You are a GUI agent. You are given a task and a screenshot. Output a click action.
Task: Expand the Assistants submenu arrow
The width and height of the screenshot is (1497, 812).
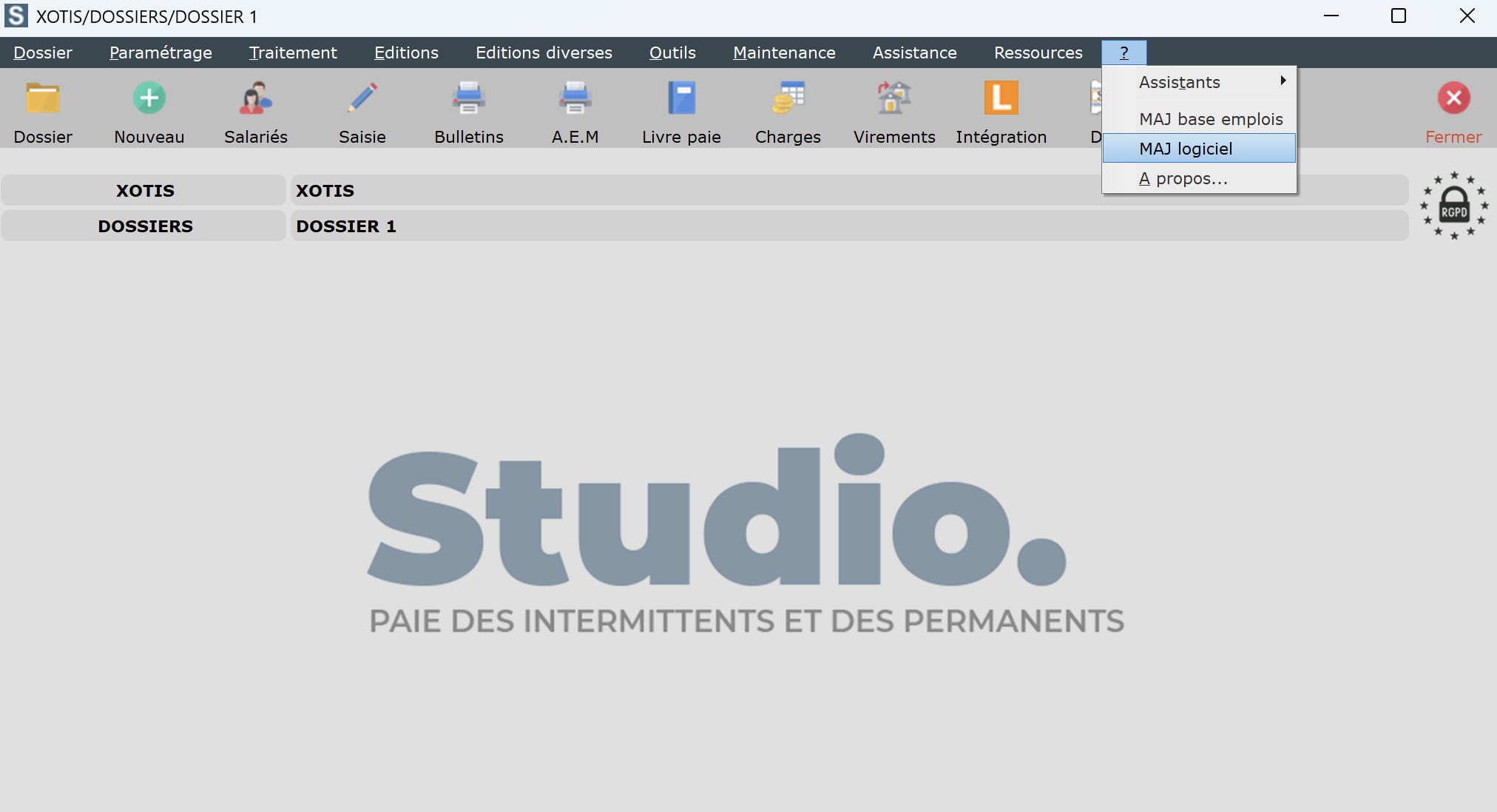pos(1283,81)
